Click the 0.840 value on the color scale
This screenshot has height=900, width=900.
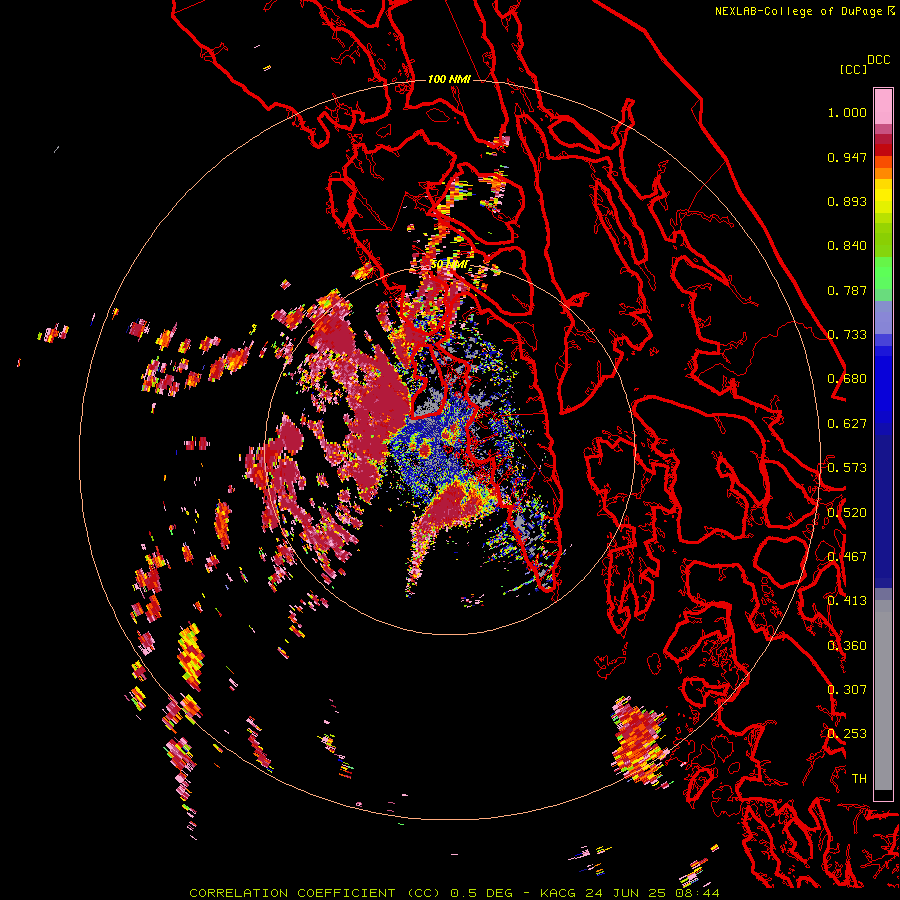tap(847, 246)
